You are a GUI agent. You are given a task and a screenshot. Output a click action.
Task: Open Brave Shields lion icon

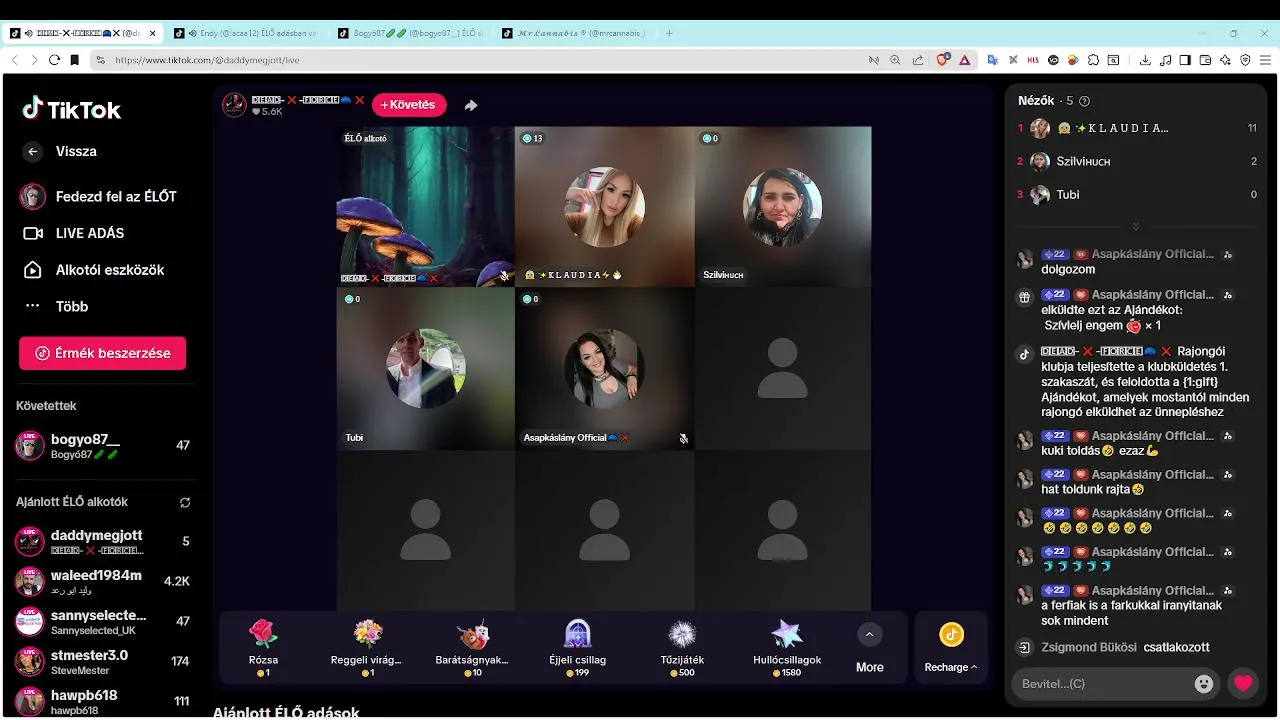click(942, 60)
